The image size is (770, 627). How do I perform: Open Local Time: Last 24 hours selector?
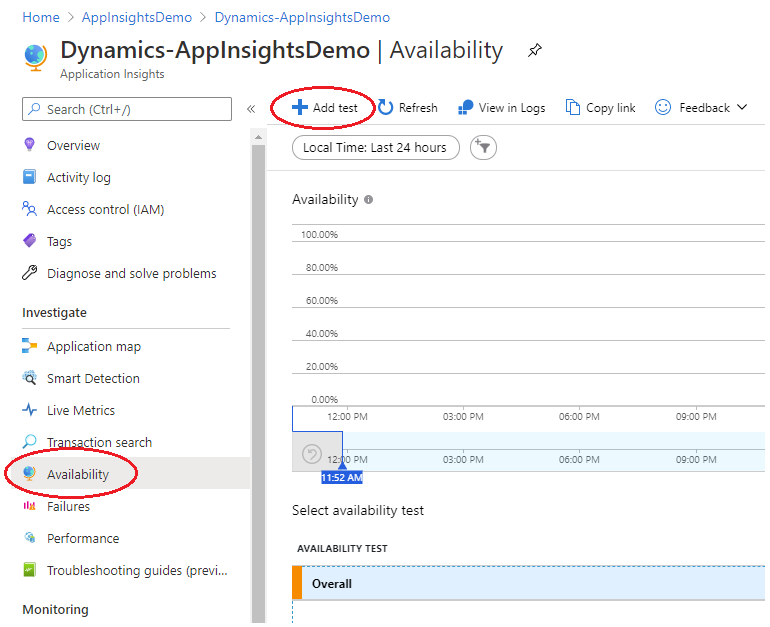[x=375, y=148]
